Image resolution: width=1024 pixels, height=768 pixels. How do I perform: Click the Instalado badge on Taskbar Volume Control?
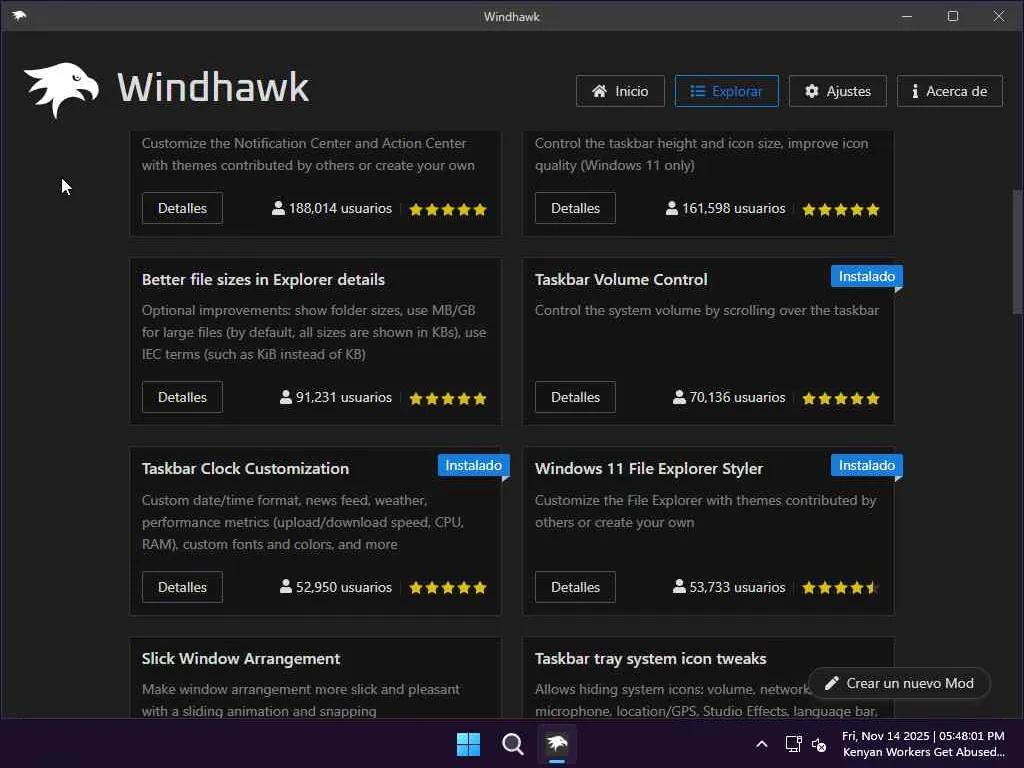(867, 276)
